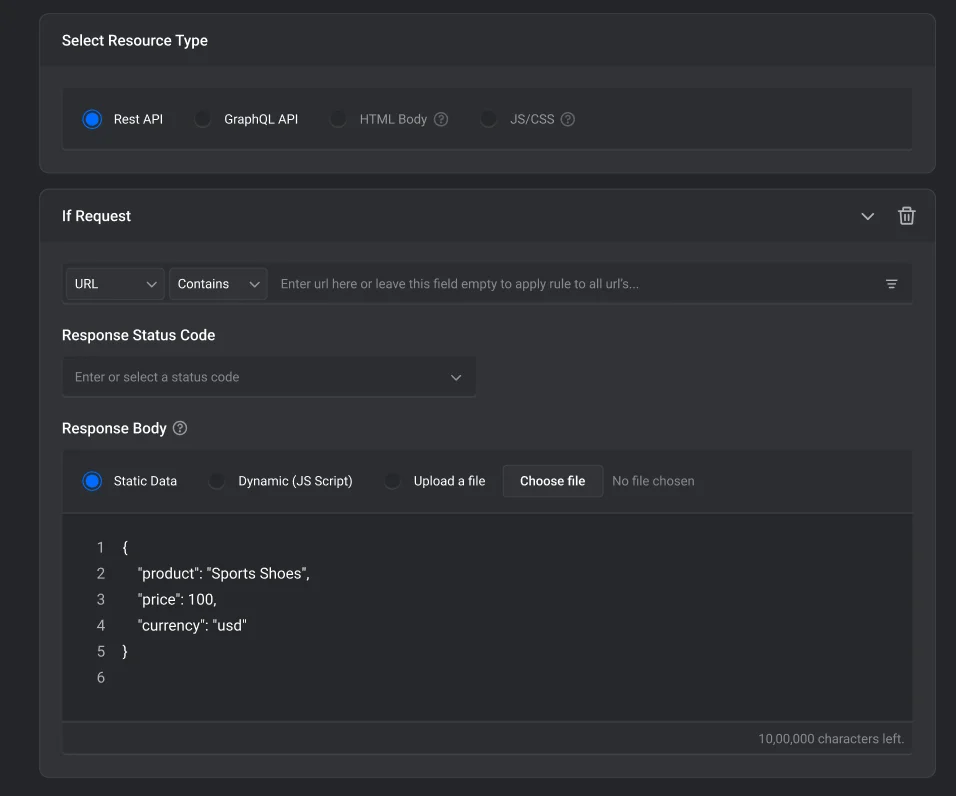Open filter options icon in URL field
This screenshot has width=956, height=796.
click(x=891, y=283)
